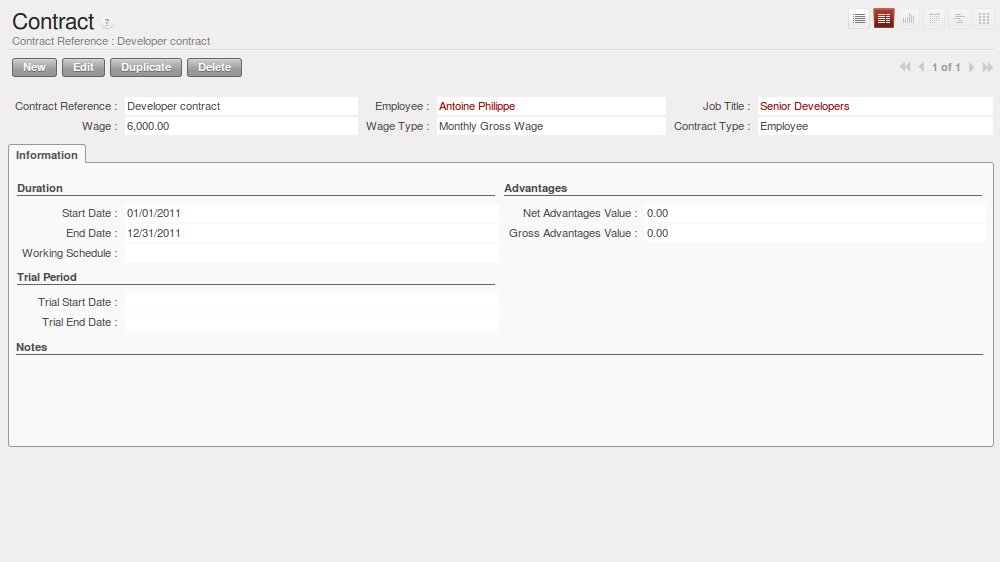Click the Trial Start Date field
Image resolution: width=1000 pixels, height=562 pixels.
tap(310, 302)
